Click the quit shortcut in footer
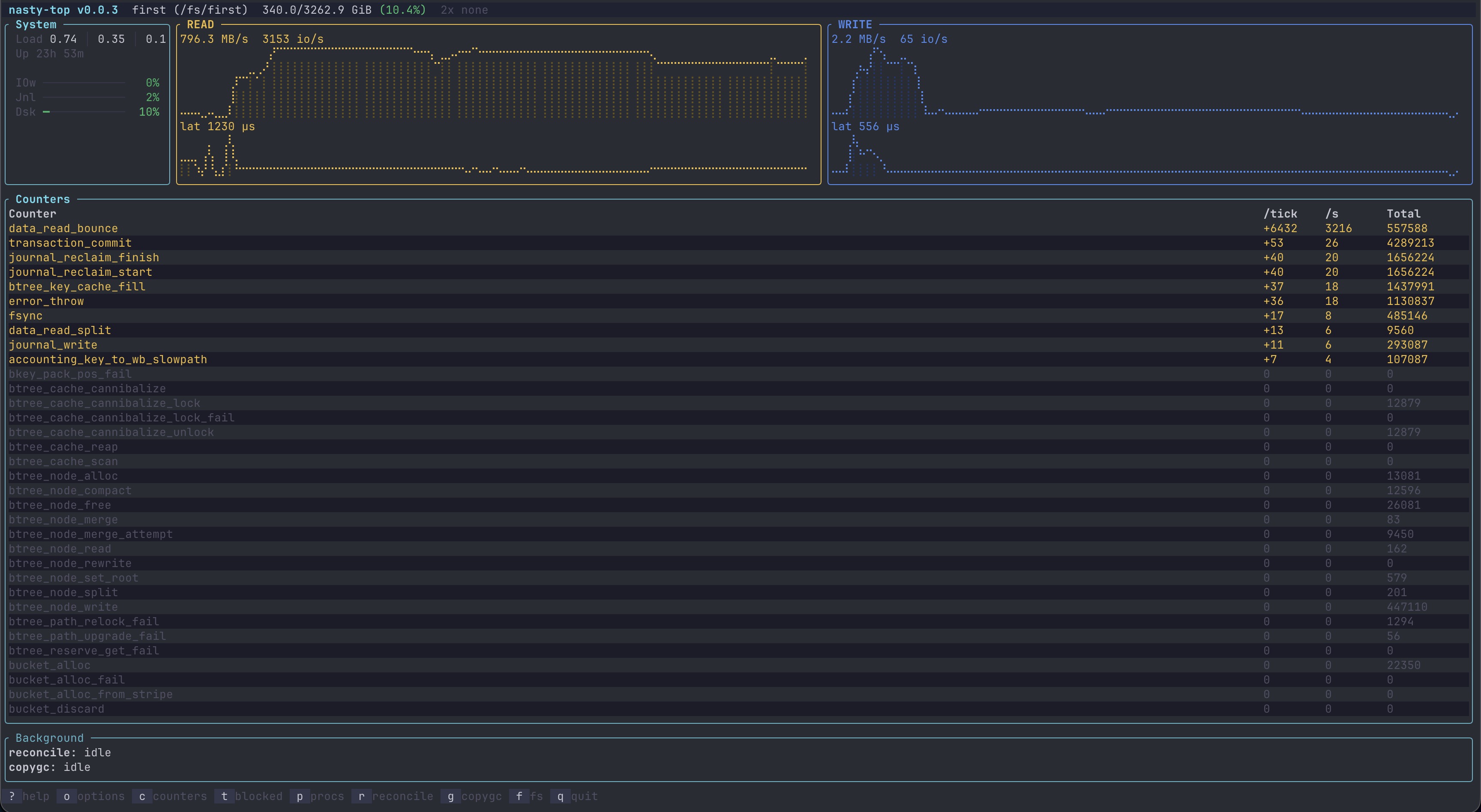 click(574, 796)
